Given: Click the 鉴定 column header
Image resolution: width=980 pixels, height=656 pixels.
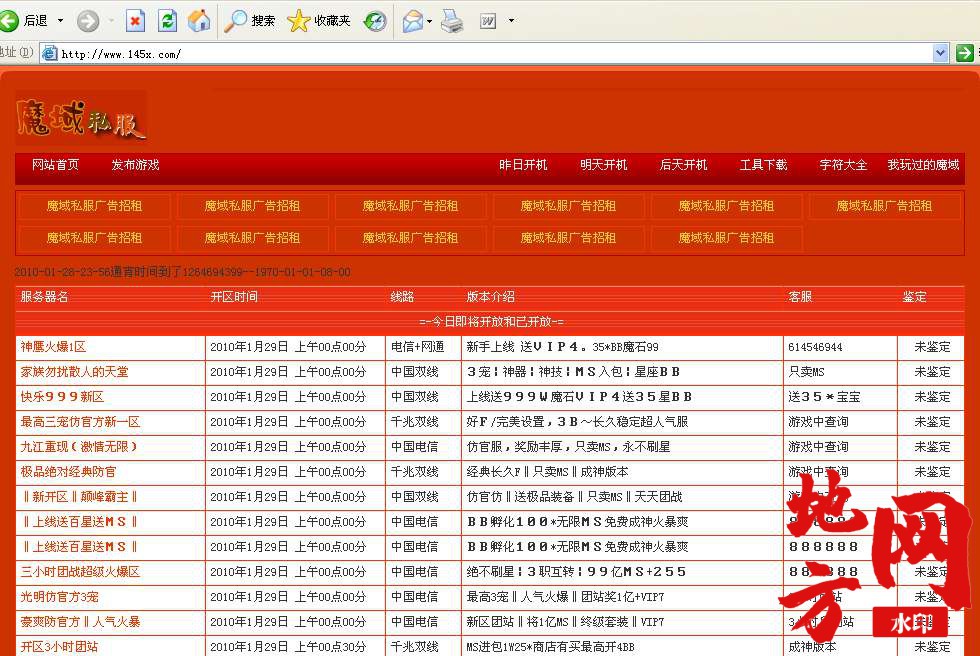Looking at the screenshot, I should pos(914,297).
